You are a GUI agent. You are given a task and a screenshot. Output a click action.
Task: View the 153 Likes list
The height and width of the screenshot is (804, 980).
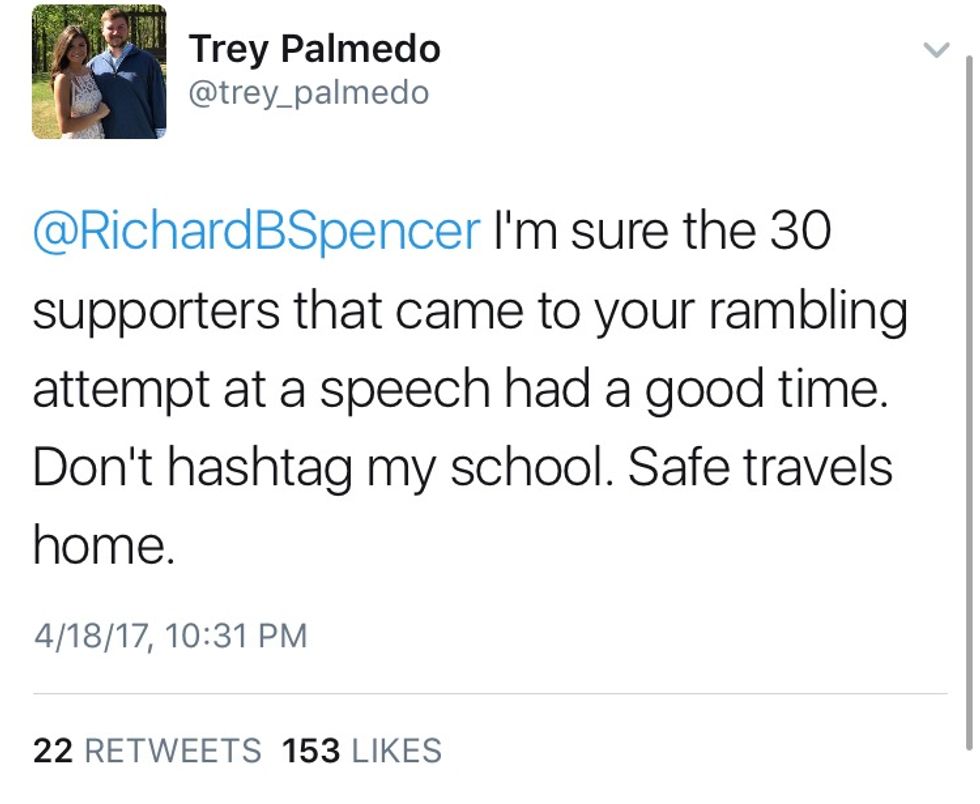[x=362, y=750]
